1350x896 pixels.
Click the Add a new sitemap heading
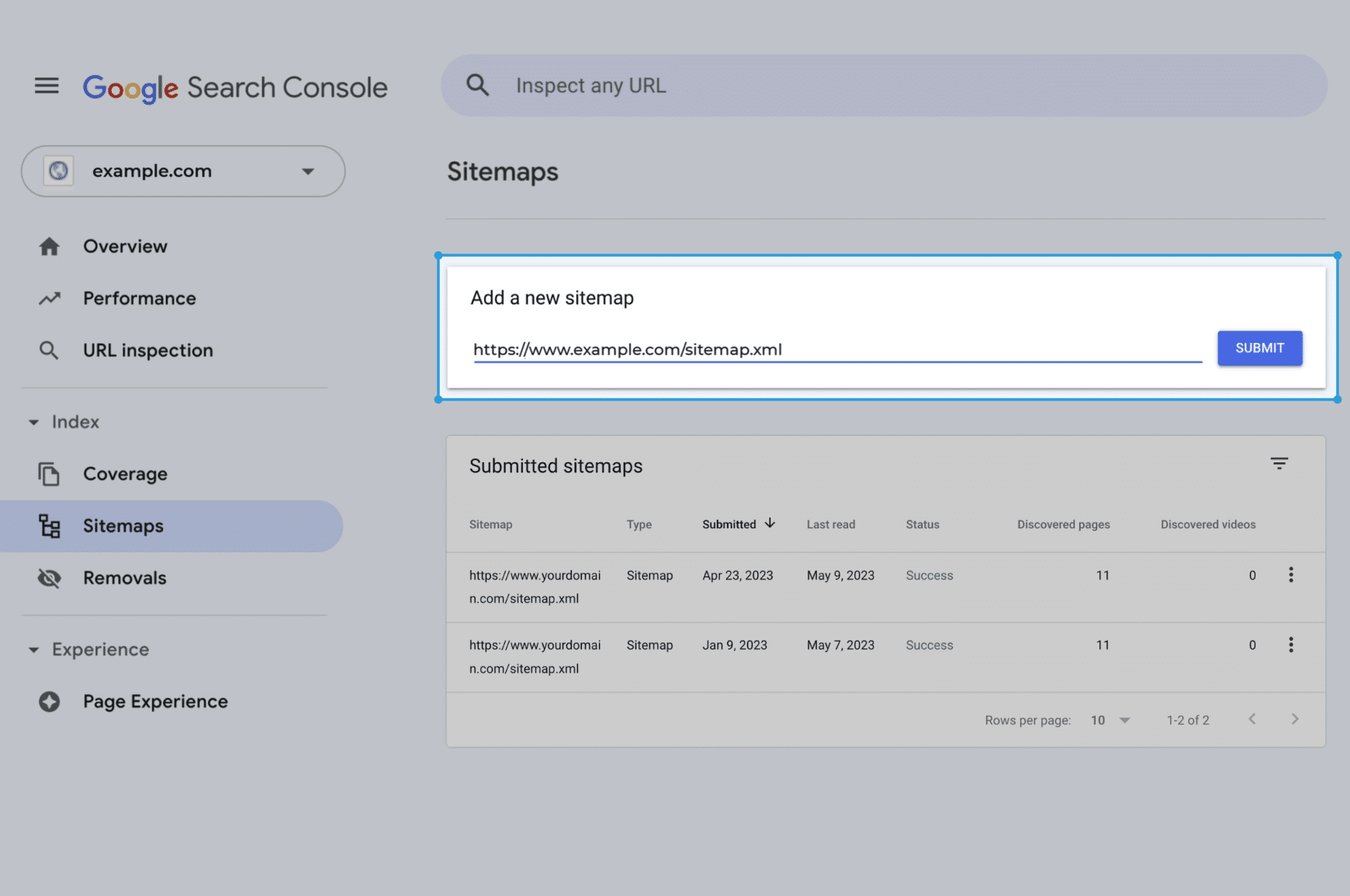coord(552,298)
